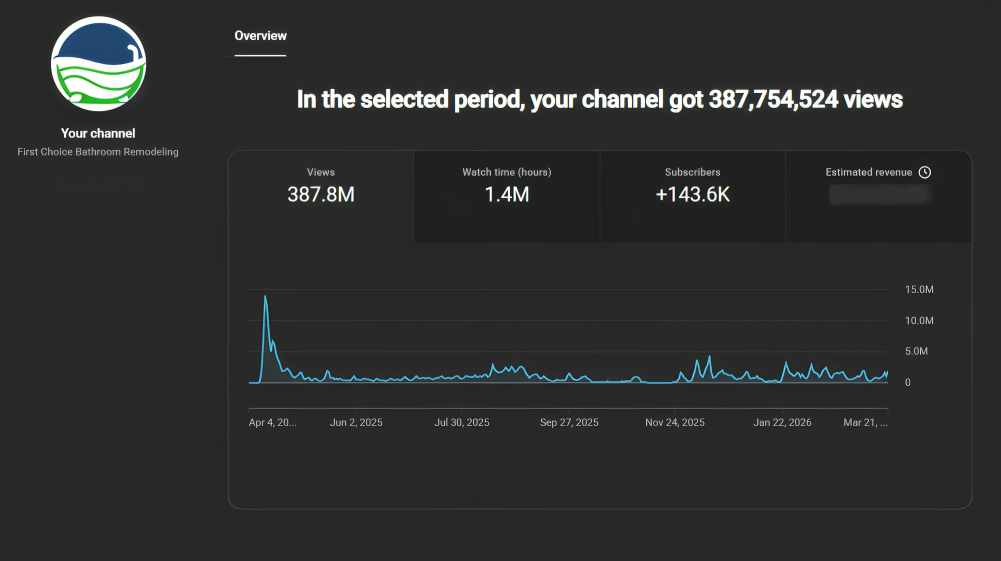
Task: Open the Overview tab
Action: point(260,36)
